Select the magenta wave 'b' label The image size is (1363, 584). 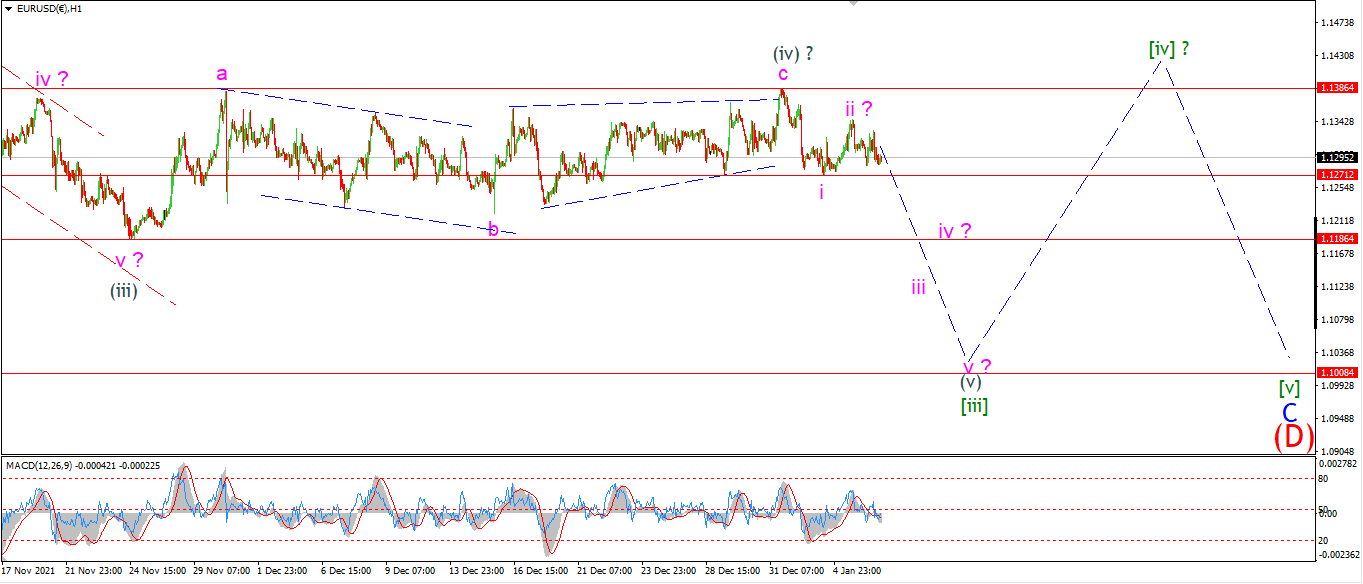click(493, 229)
